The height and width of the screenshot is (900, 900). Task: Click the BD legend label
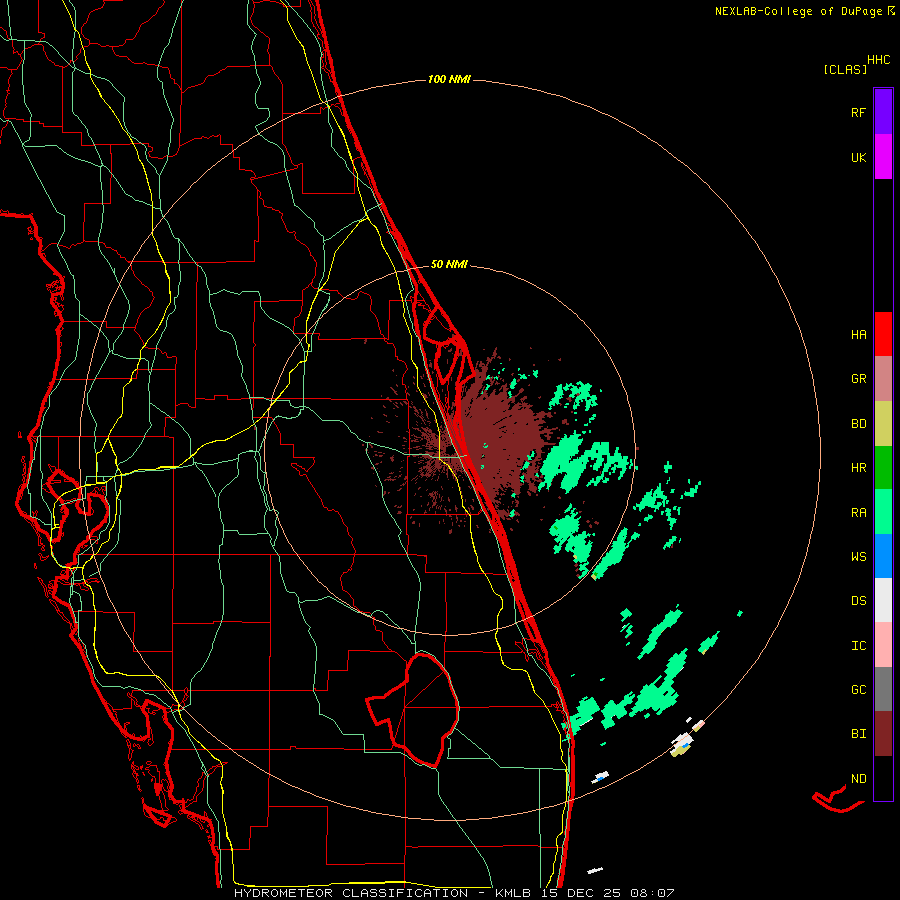click(858, 424)
